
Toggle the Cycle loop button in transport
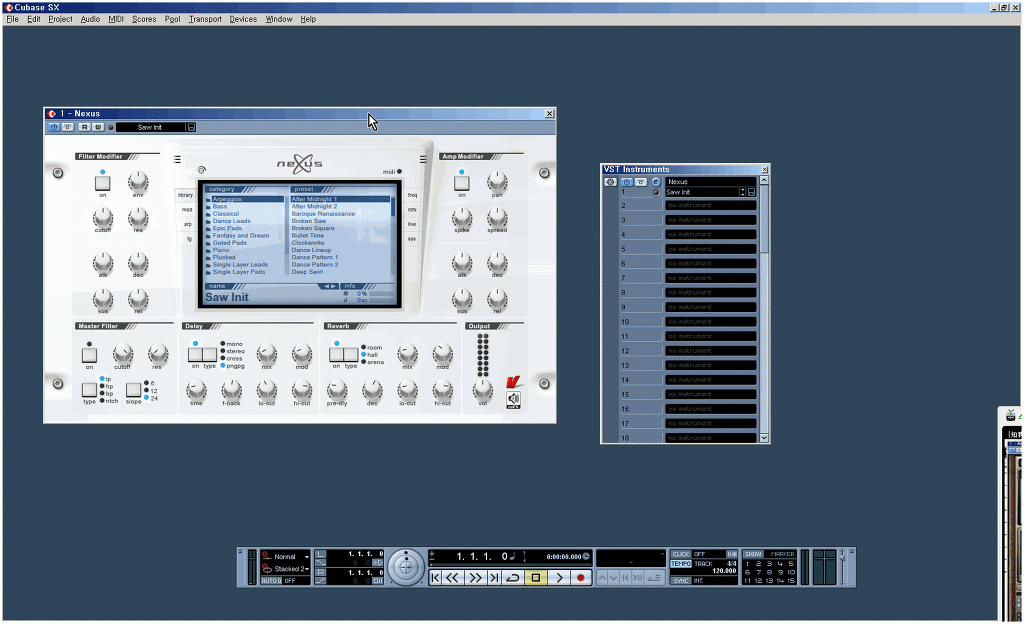[512, 578]
